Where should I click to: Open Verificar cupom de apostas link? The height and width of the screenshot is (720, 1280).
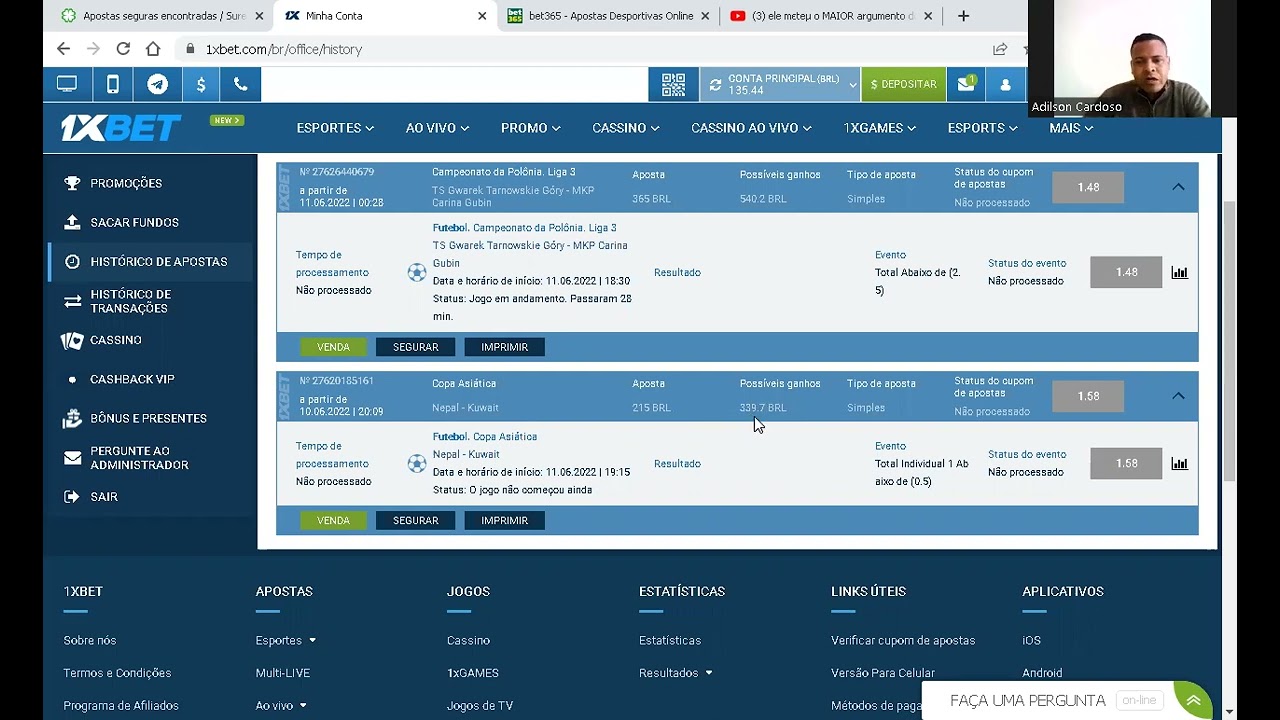point(903,640)
